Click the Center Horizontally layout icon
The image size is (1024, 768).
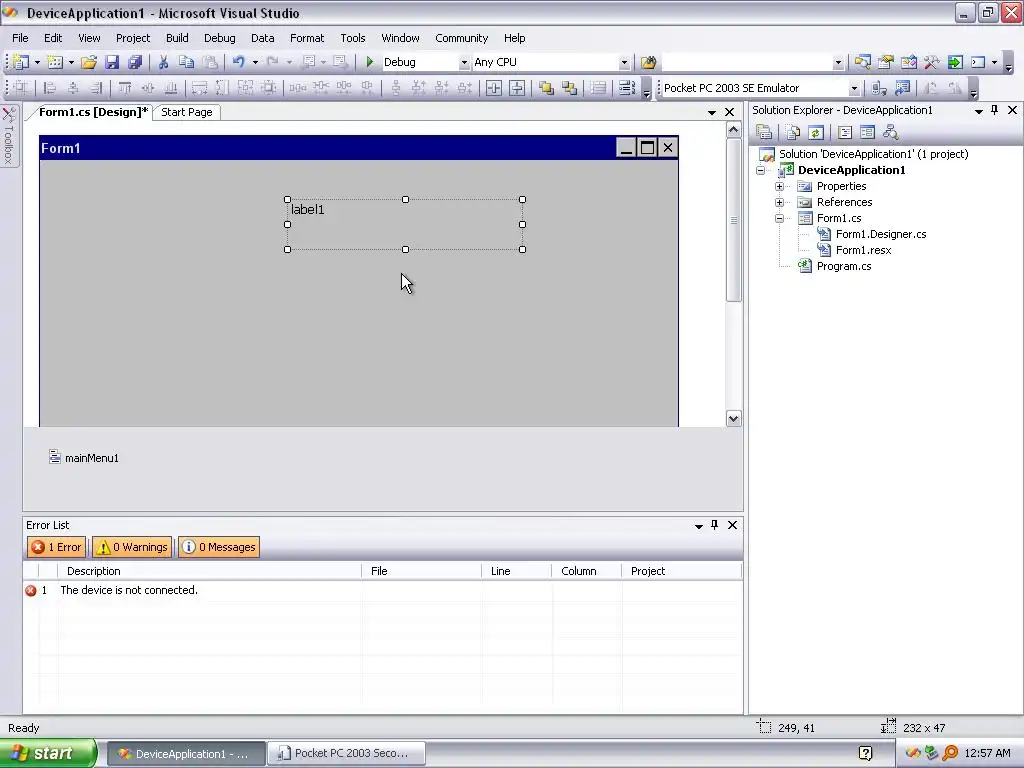[x=494, y=88]
